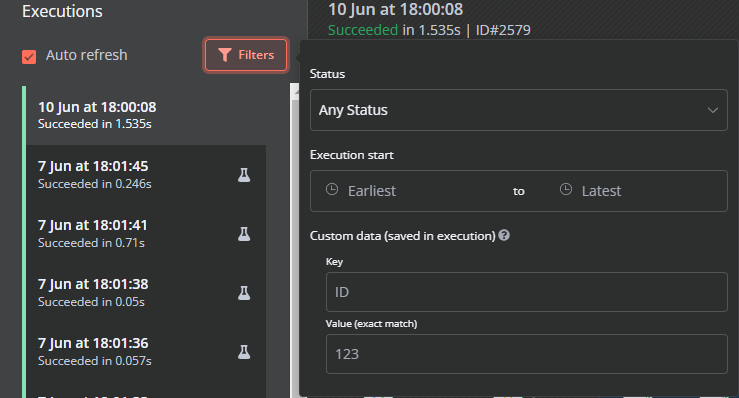
Task: Click flask icon on 7 Jun 18:01:45 execution
Action: pos(244,175)
